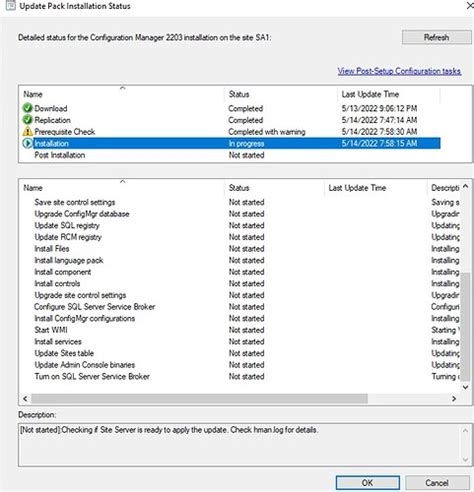474x492 pixels.
Task: Select 'Turn on SQL Server Service Broker' step
Action: pos(92,377)
